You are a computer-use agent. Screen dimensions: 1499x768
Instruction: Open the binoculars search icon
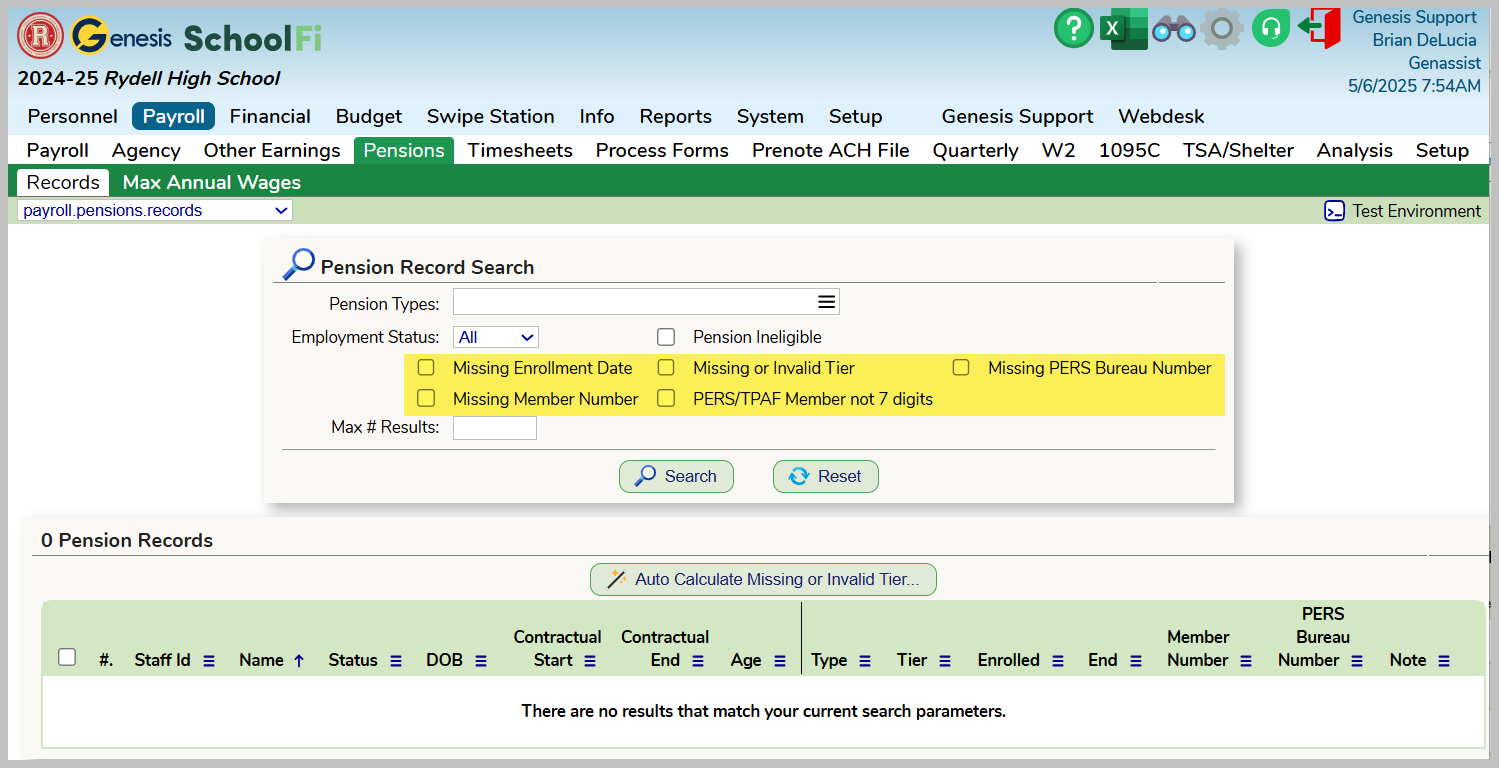tap(1174, 30)
